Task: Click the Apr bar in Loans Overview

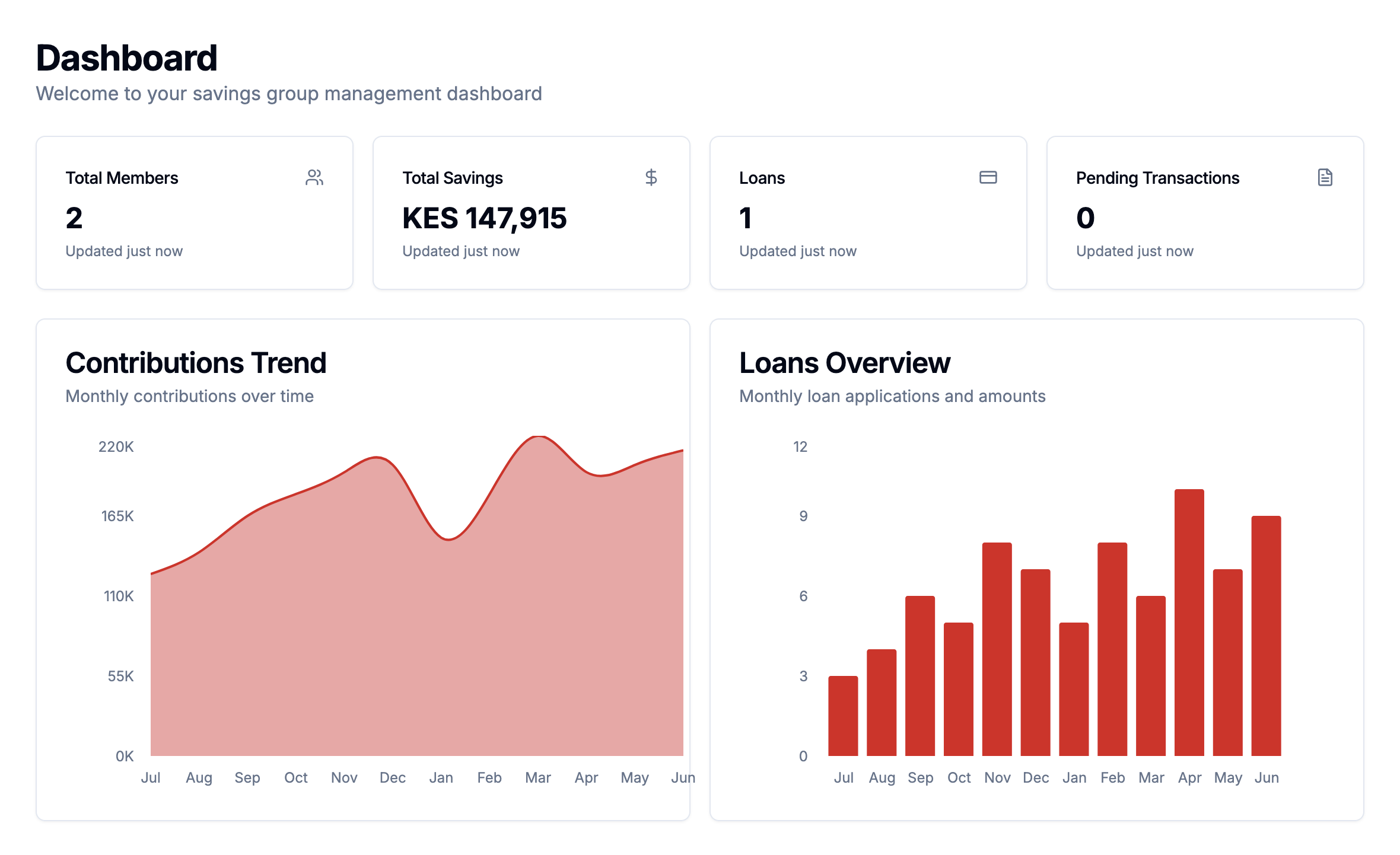Action: tap(1189, 623)
